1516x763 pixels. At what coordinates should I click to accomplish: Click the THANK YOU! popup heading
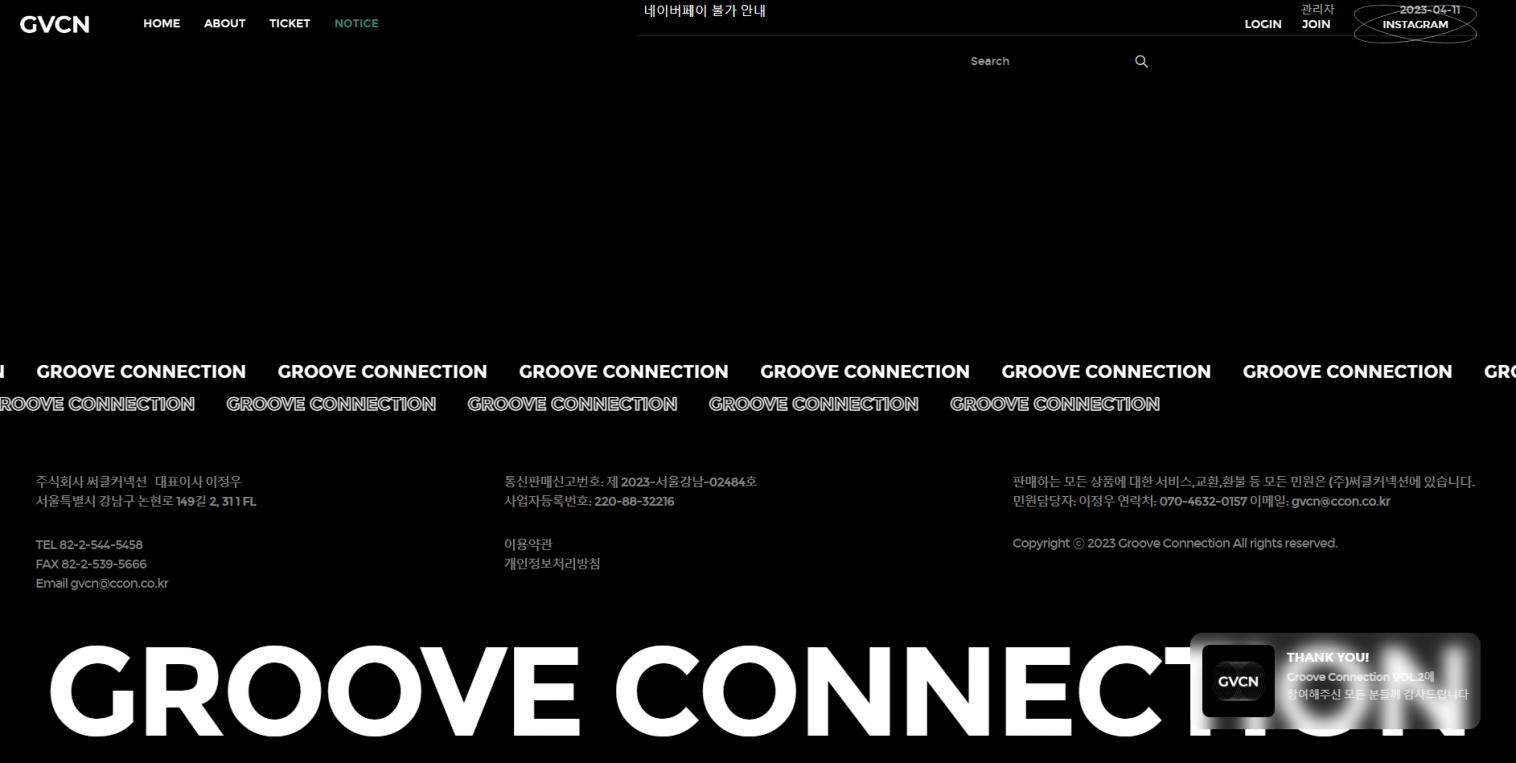coord(1328,657)
